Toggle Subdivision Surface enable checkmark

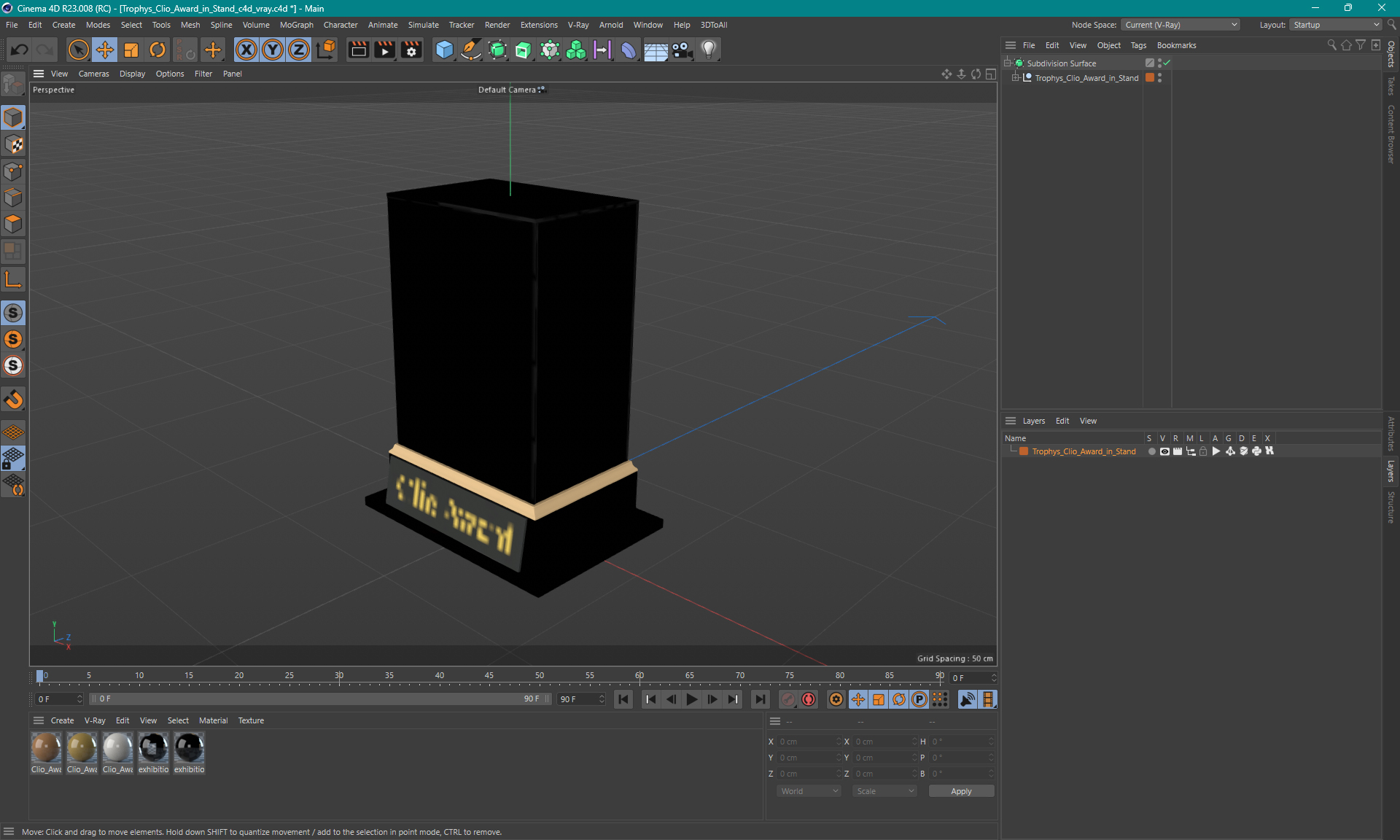(1167, 63)
